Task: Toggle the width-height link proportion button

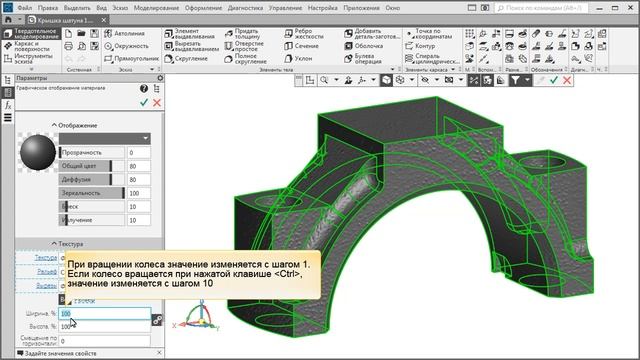Action: coord(157,320)
